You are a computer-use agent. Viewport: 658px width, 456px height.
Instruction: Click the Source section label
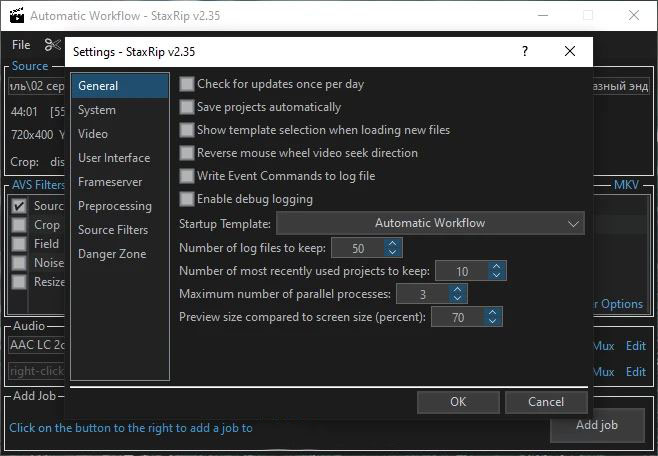click(x=30, y=66)
